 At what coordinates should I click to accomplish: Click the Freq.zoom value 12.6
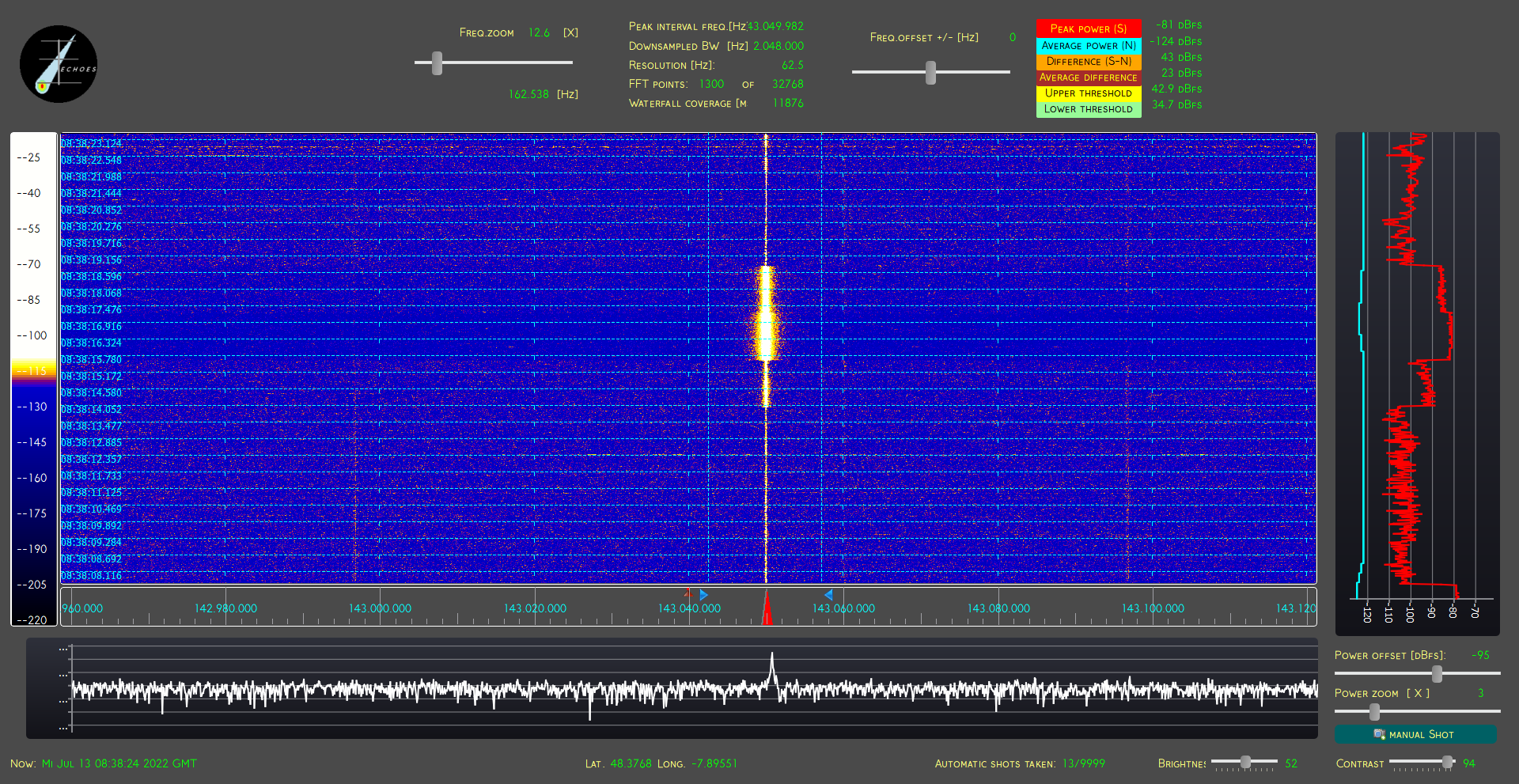click(539, 32)
